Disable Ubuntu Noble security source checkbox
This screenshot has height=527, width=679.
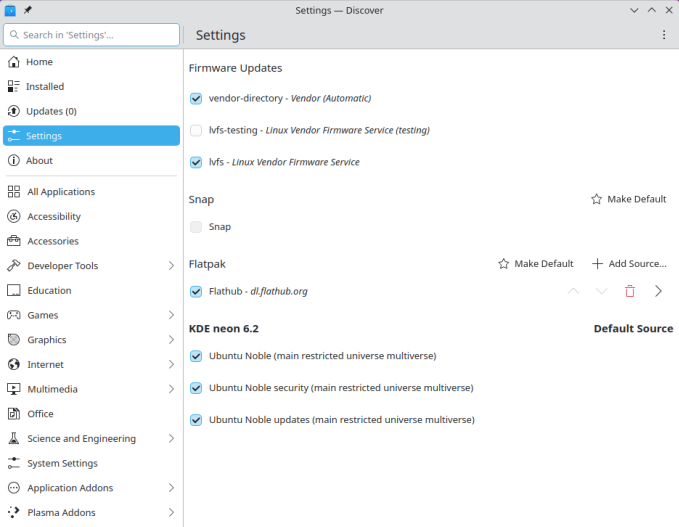click(196, 388)
